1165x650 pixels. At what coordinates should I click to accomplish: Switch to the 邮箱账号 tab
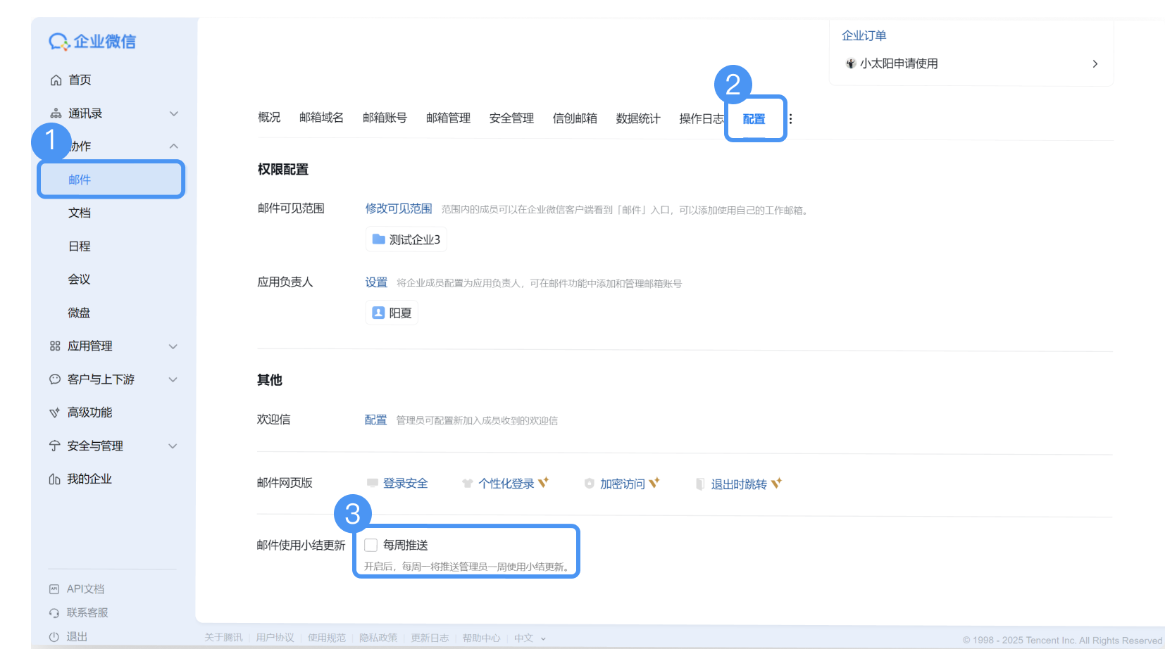[x=385, y=118]
